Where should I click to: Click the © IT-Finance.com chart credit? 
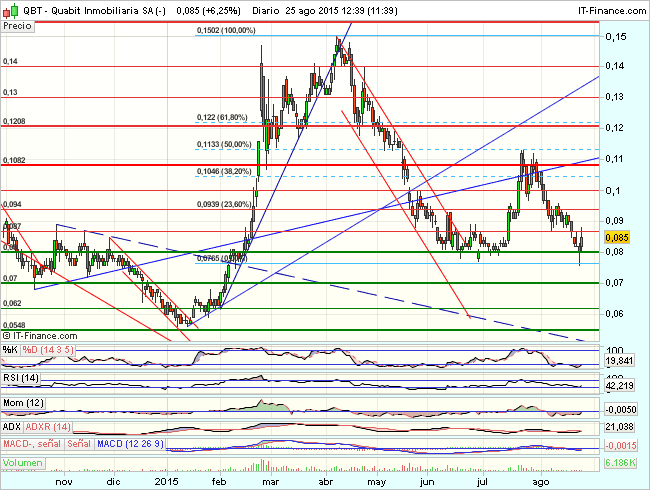click(40, 336)
